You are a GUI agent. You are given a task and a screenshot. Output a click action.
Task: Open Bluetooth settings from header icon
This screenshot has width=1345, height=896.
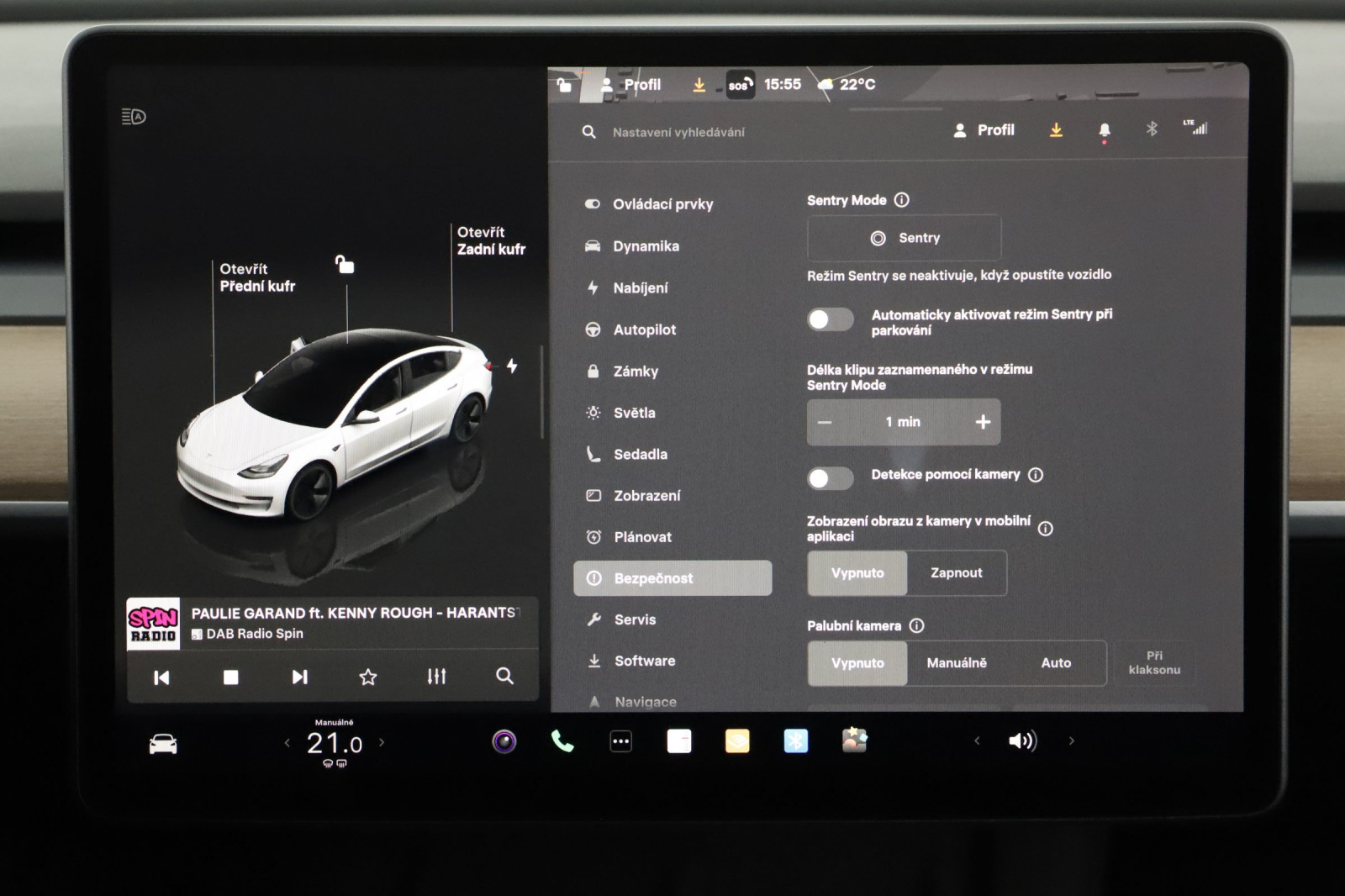[1152, 129]
